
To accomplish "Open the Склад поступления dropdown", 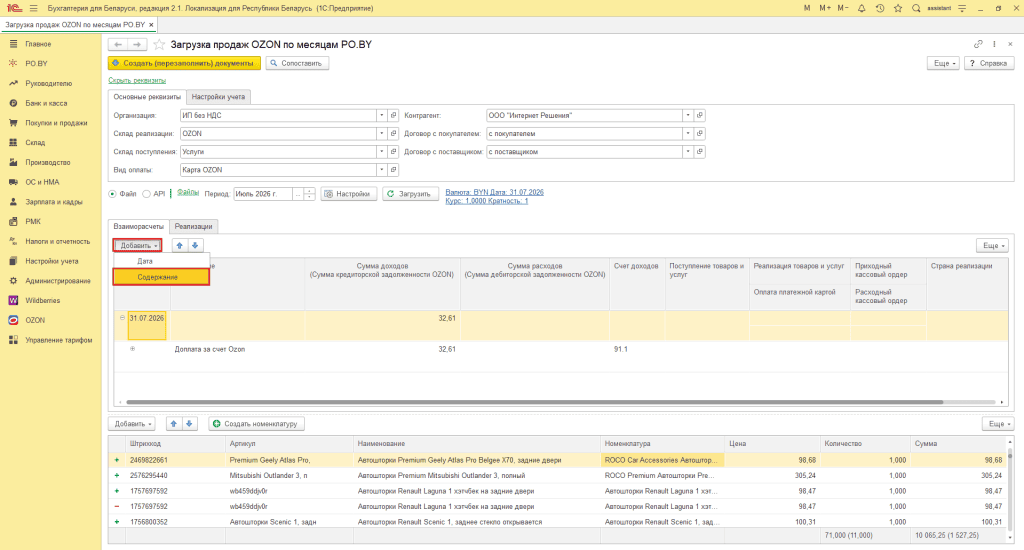I will [x=381, y=152].
